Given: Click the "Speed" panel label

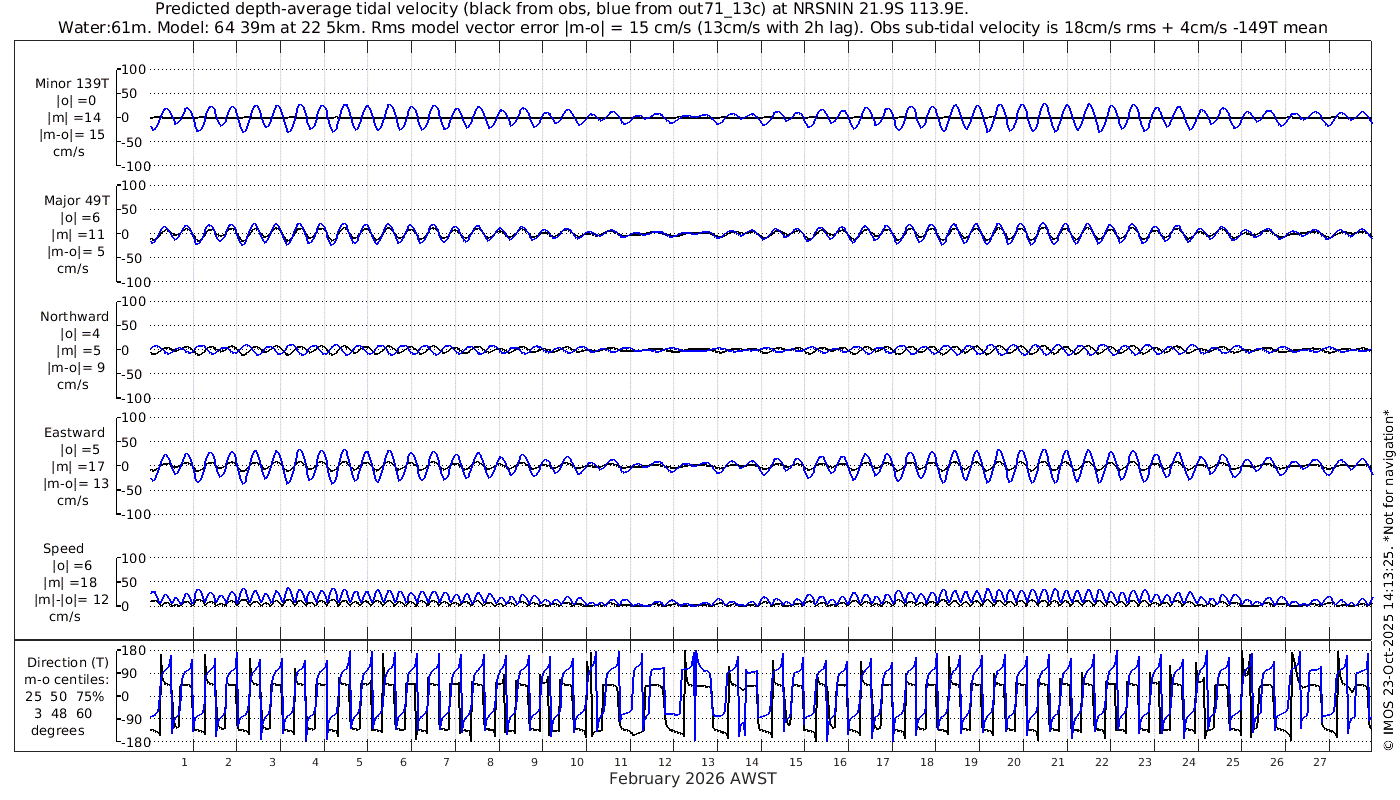Looking at the screenshot, I should point(64,549).
